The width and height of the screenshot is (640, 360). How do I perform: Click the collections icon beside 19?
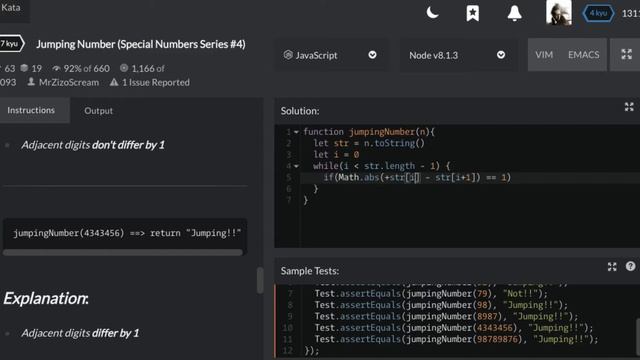point(24,68)
